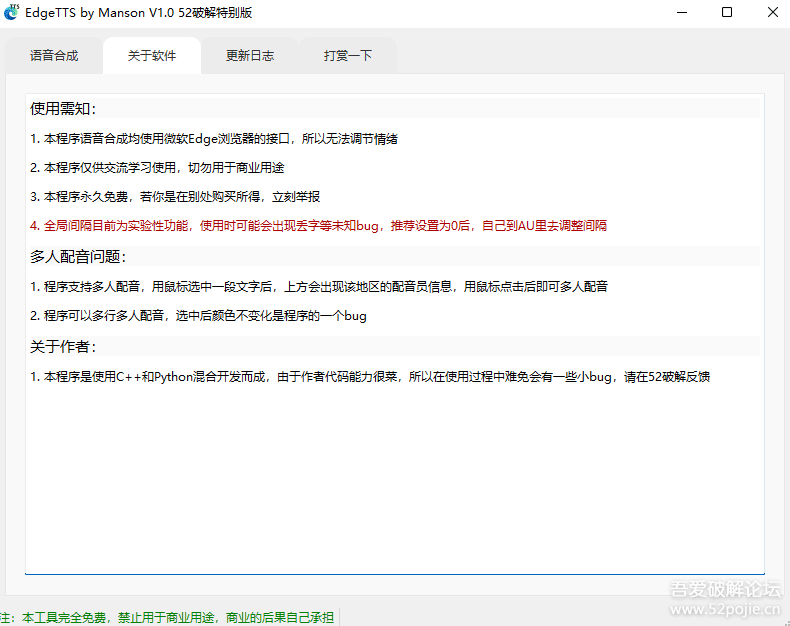790x626 pixels.
Task: Close the EdgeTTS window
Action: click(x=772, y=12)
